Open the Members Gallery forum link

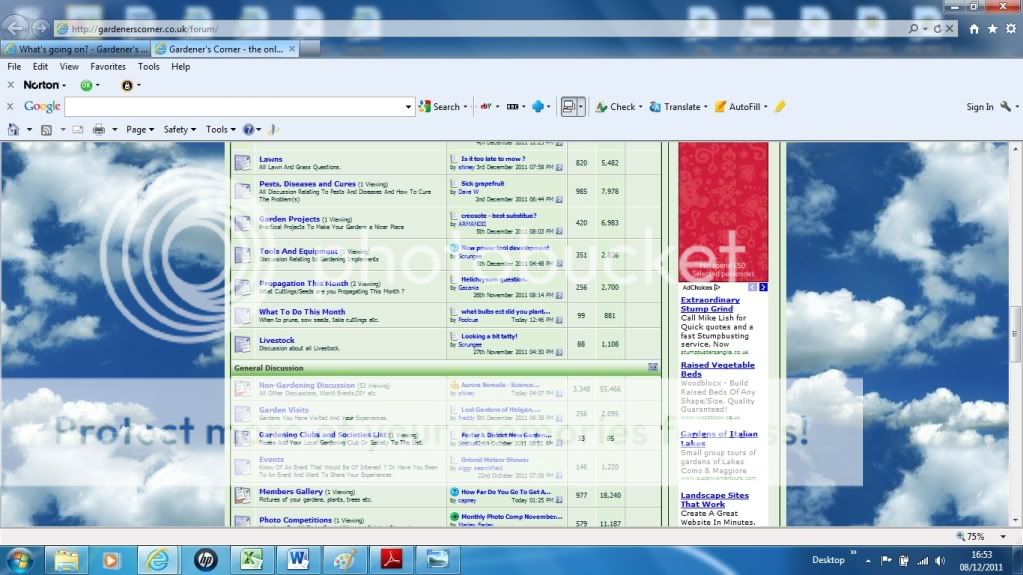coord(291,492)
